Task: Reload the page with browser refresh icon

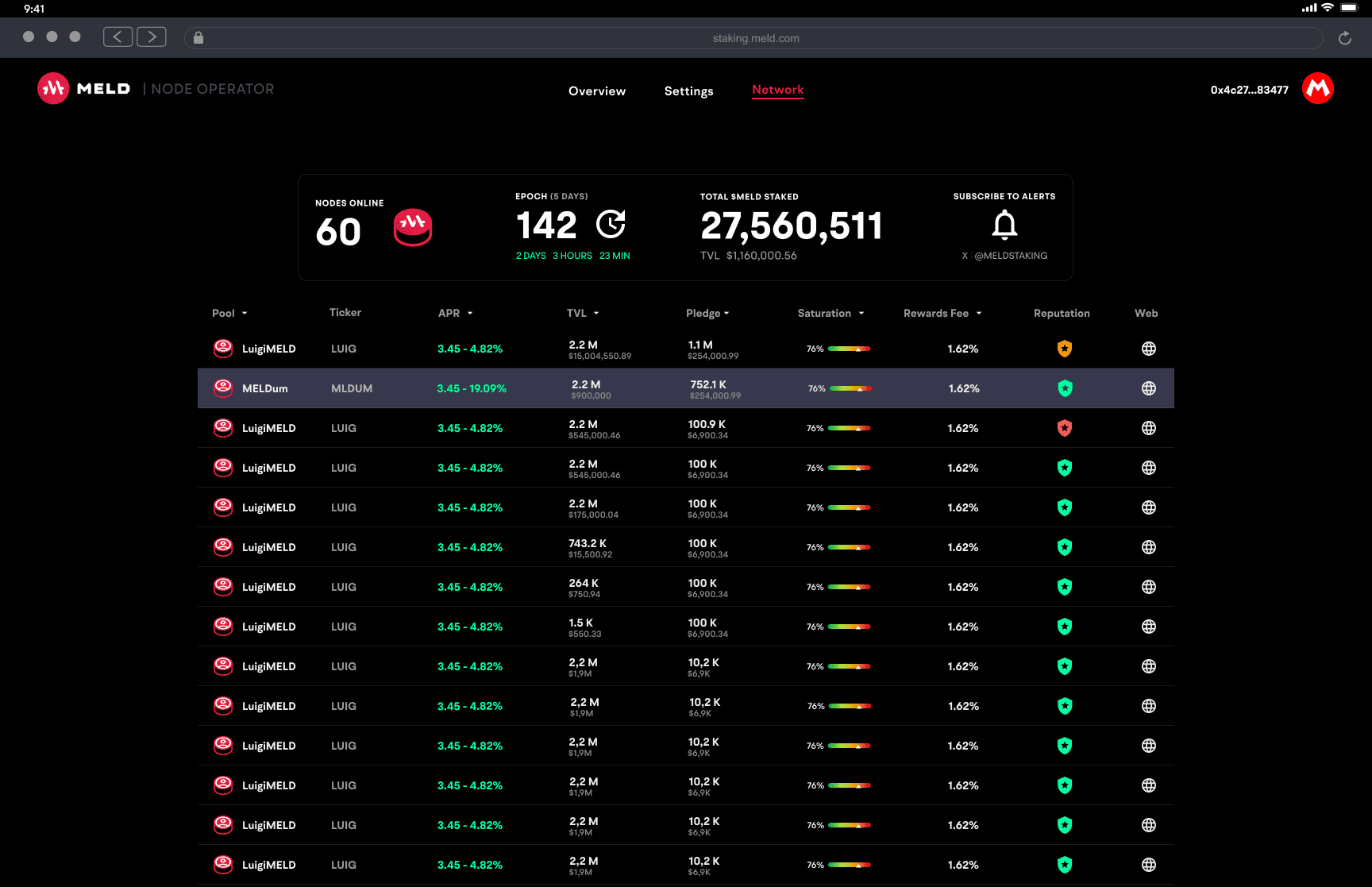Action: [x=1344, y=38]
